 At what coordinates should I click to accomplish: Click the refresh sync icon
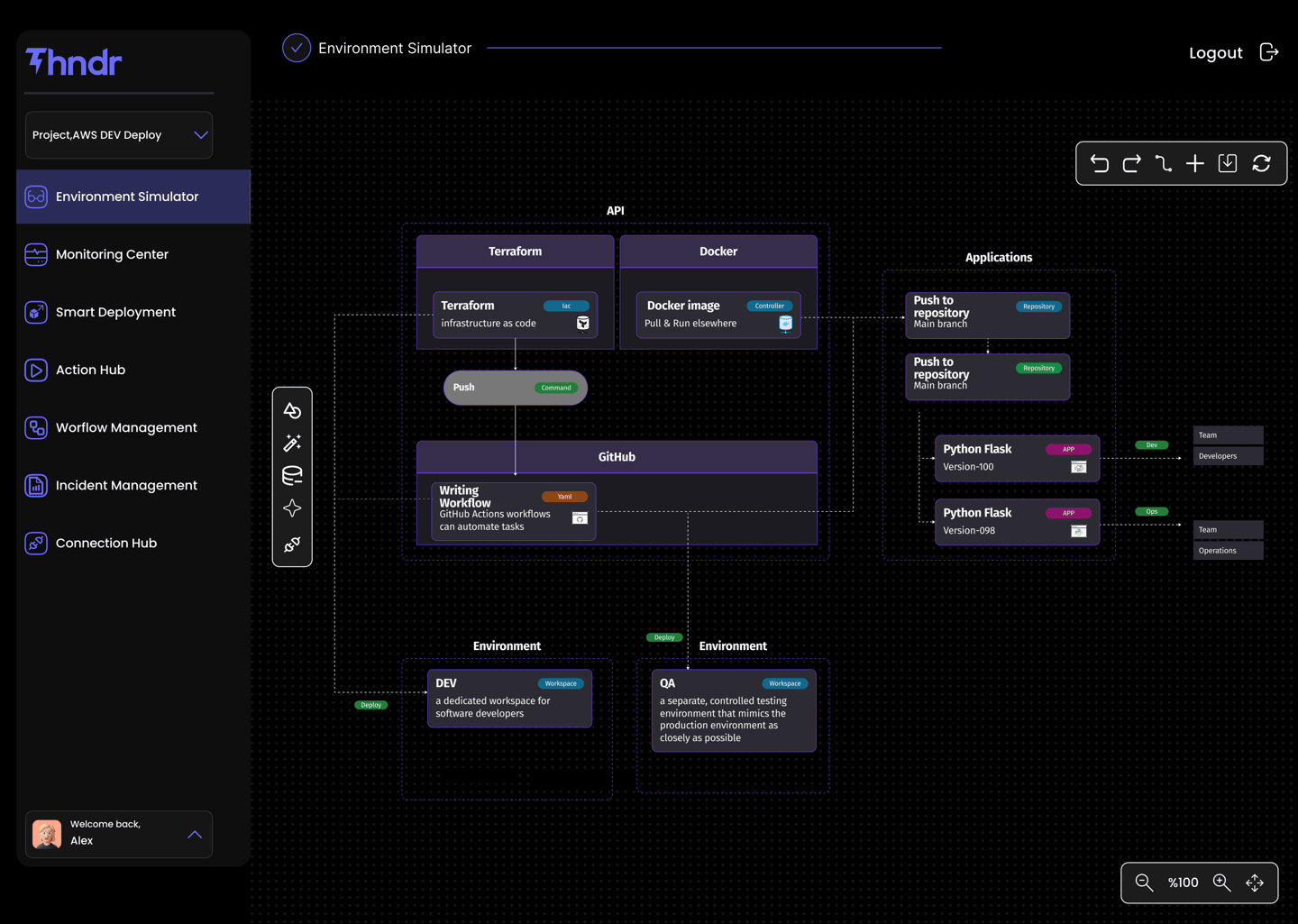pos(1262,163)
